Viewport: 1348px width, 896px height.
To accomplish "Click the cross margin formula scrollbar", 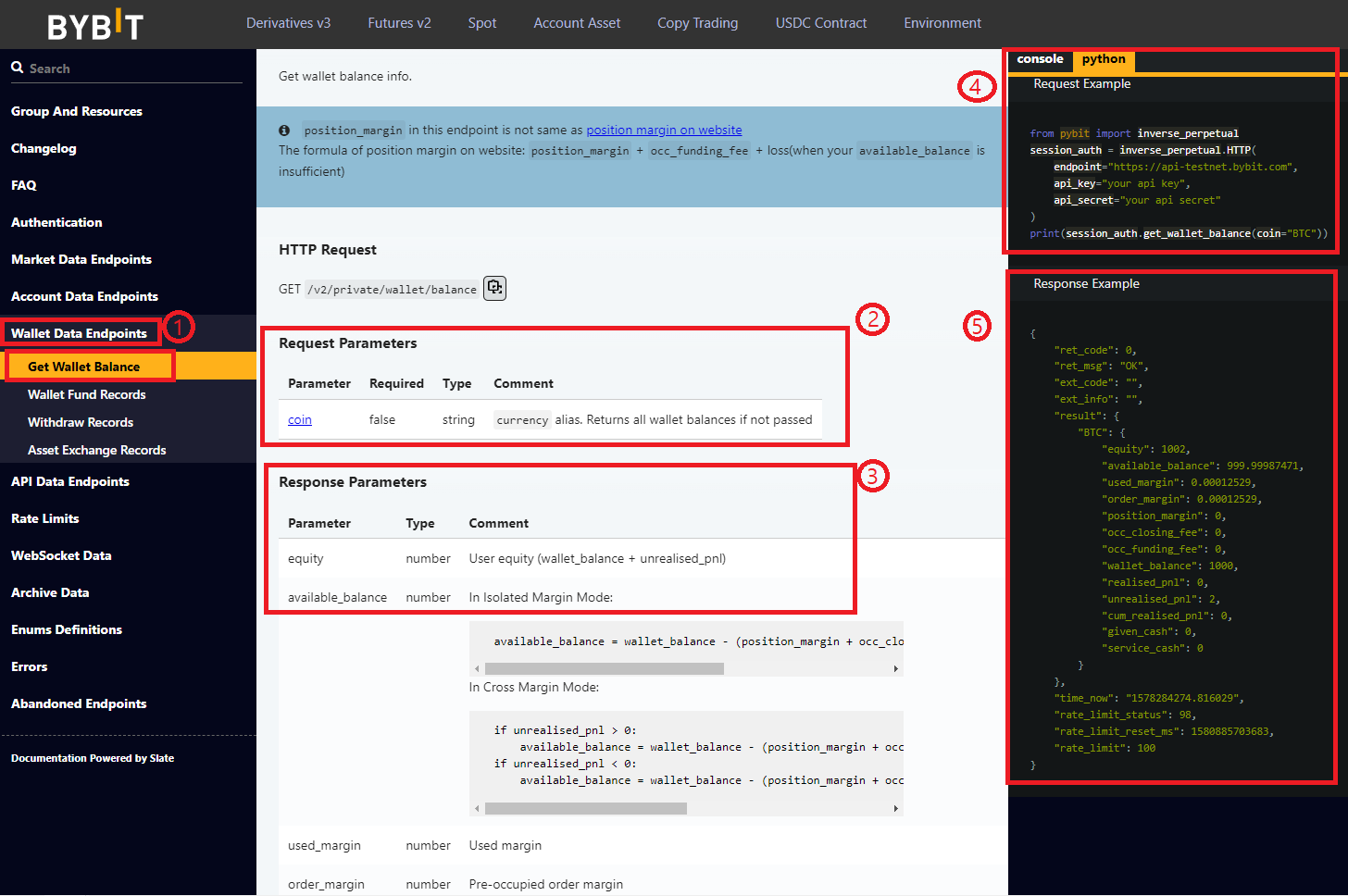I will point(586,808).
